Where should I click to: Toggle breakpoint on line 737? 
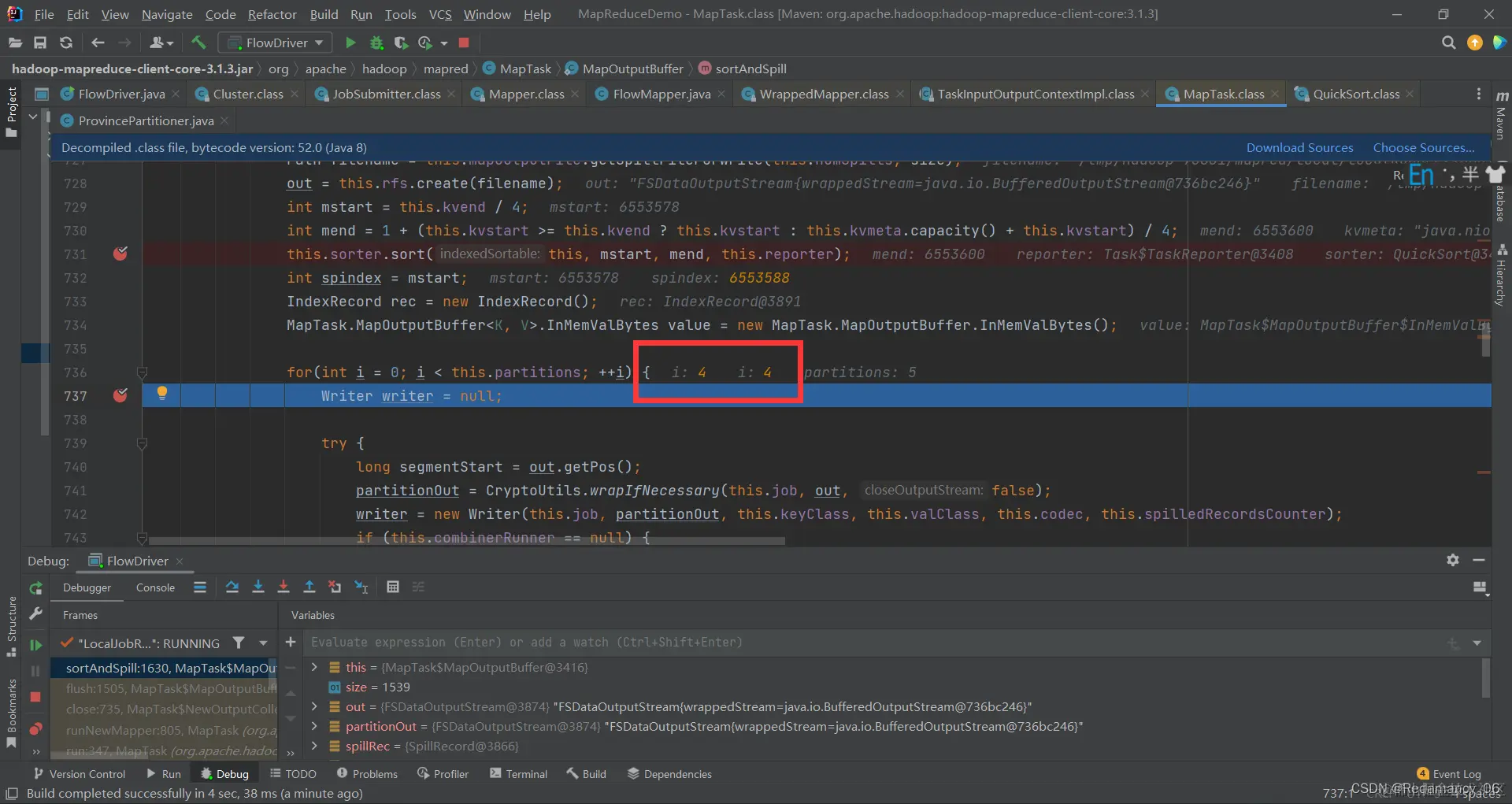pyautogui.click(x=120, y=395)
